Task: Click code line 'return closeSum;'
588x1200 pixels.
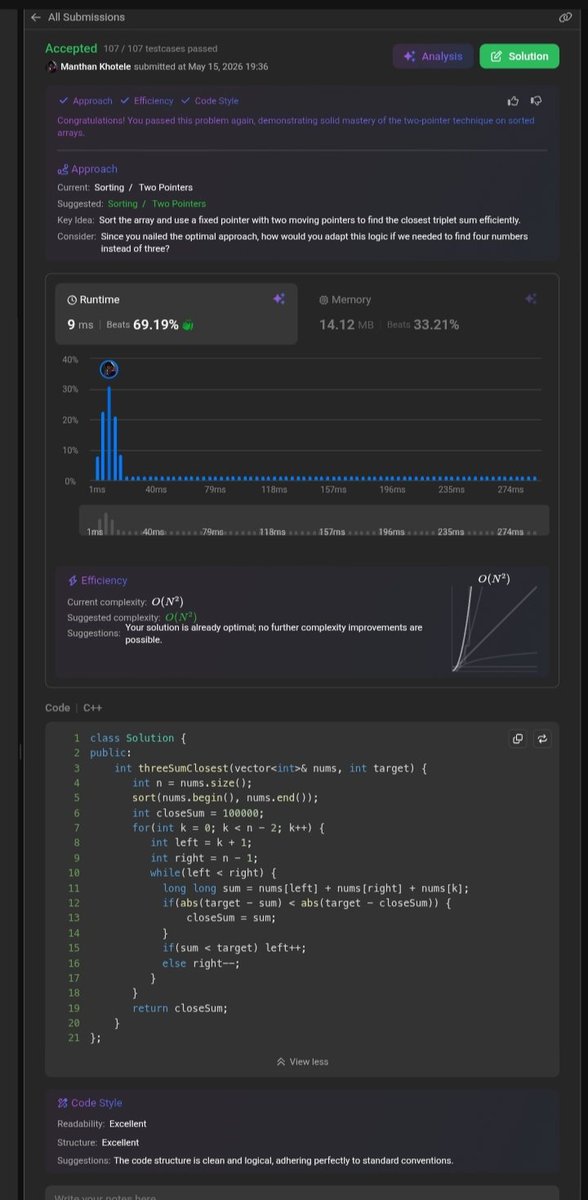Action: pos(180,1008)
